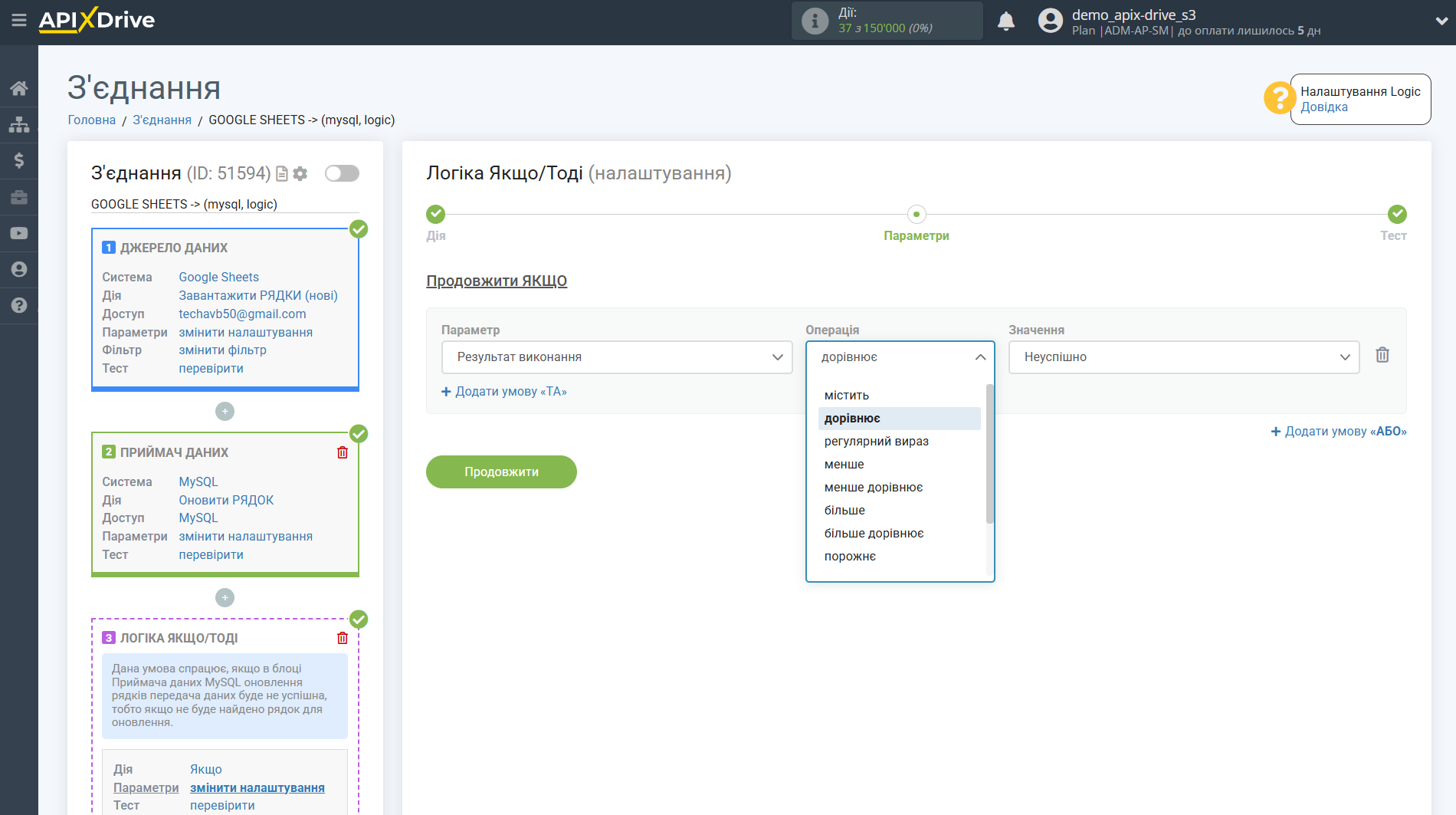Click the ApiX-Drive logo

[97, 20]
